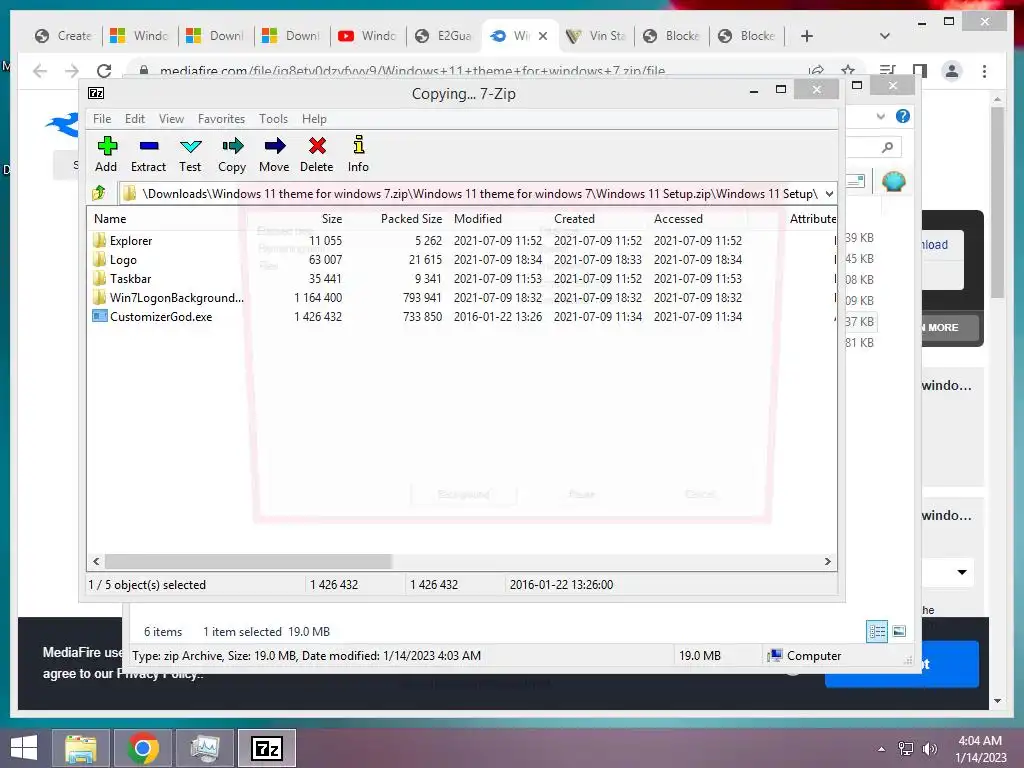1024x768 pixels.
Task: Click the 7z icon in window title bar
Action: pos(96,93)
